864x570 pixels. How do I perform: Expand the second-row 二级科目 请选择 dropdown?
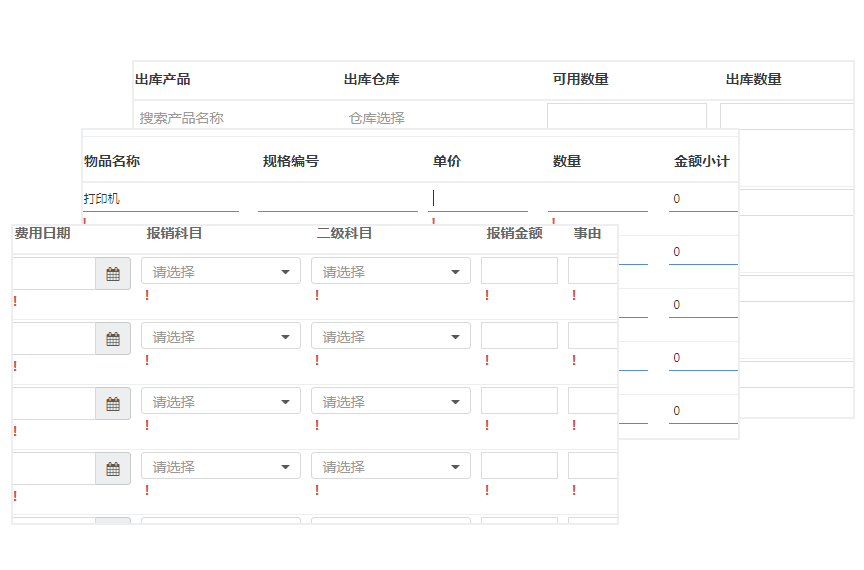391,336
